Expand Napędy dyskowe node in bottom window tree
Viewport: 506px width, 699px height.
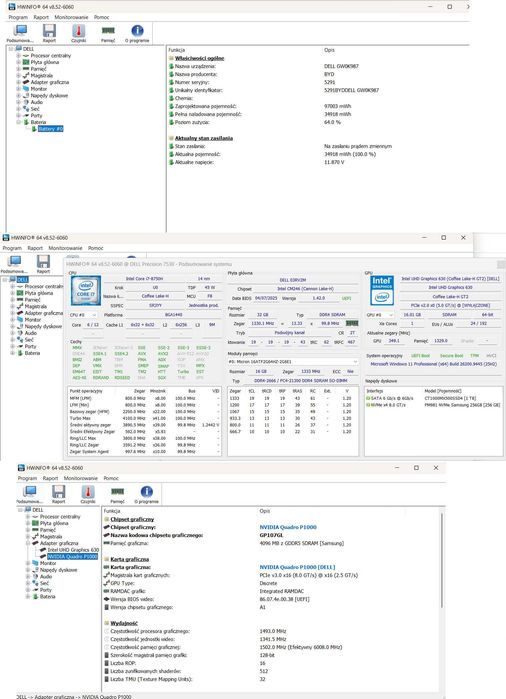[x=28, y=570]
